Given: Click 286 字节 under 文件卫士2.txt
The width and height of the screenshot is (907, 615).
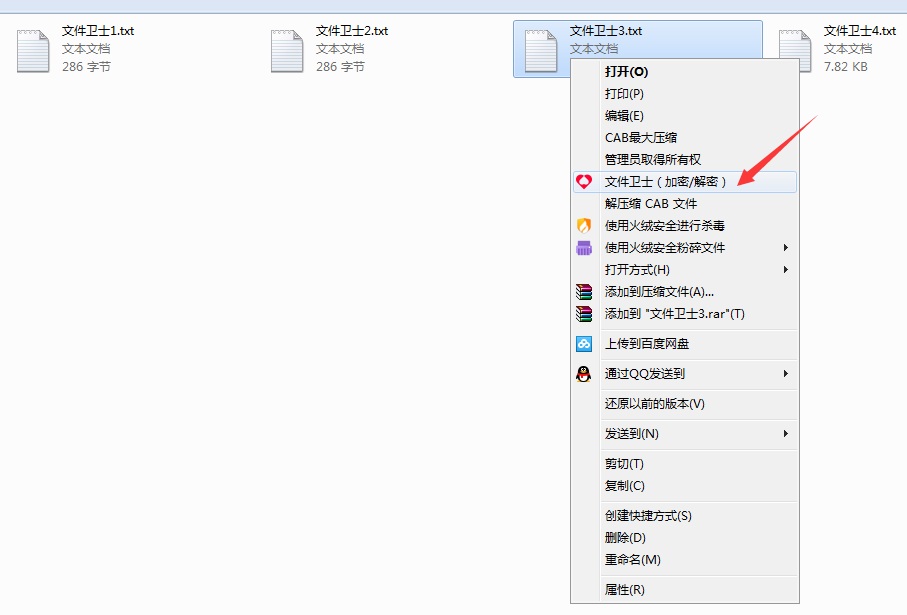Looking at the screenshot, I should click(340, 67).
